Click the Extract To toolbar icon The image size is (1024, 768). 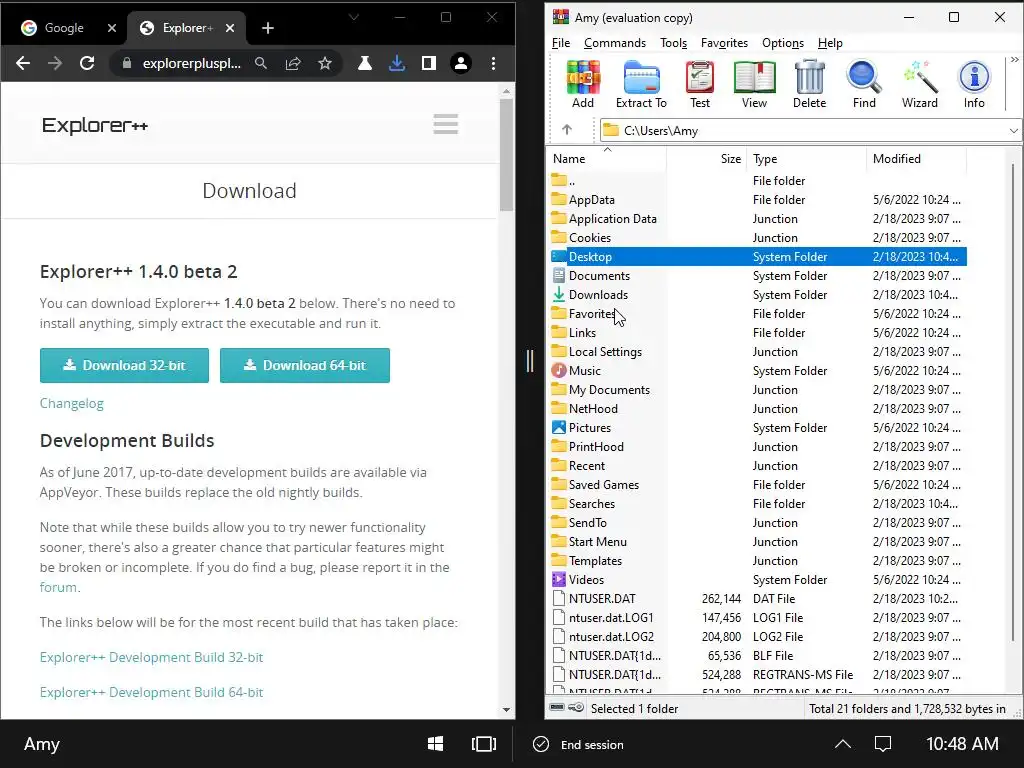(x=641, y=85)
